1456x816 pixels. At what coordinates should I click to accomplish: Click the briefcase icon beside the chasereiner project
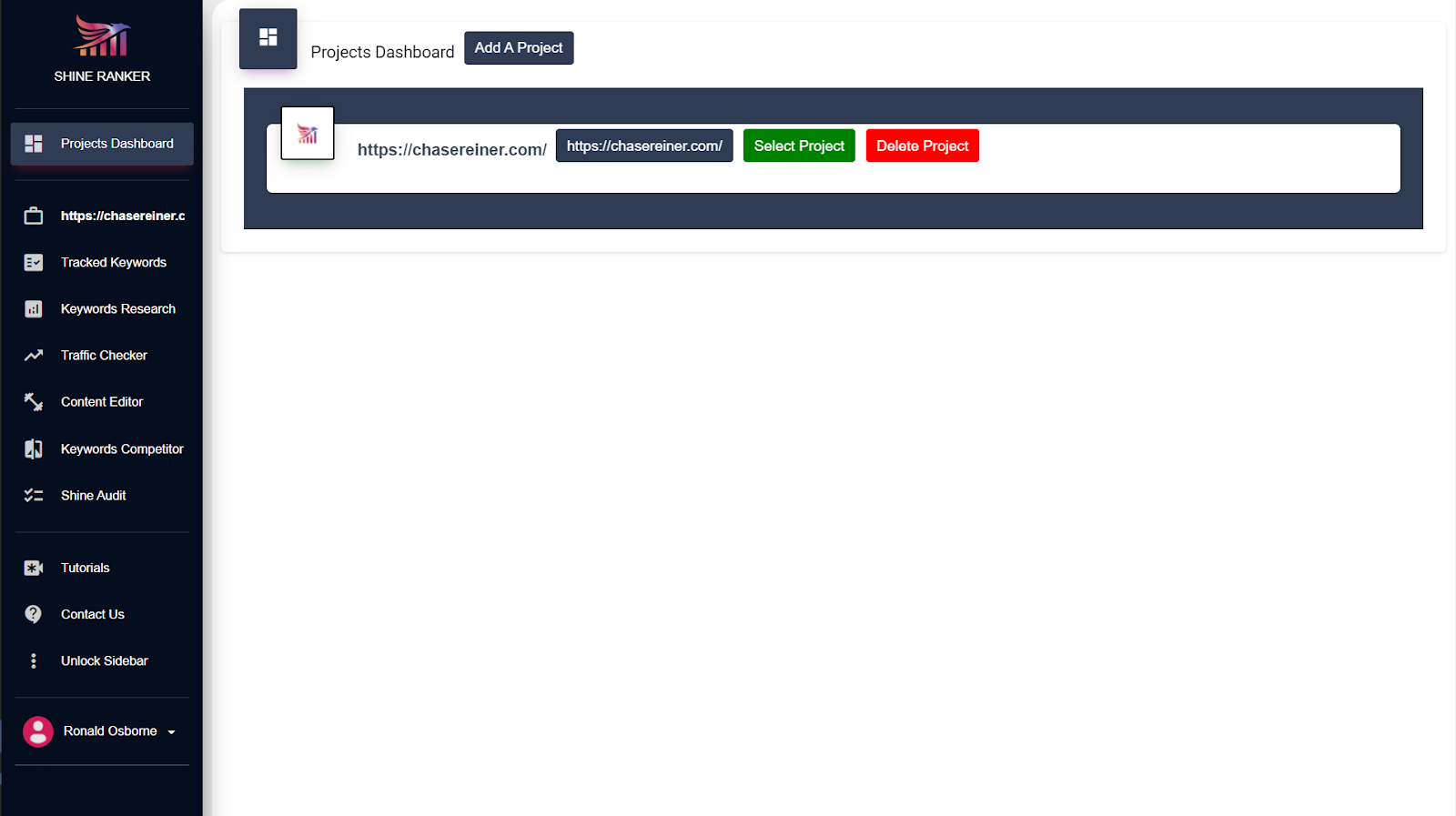point(34,216)
